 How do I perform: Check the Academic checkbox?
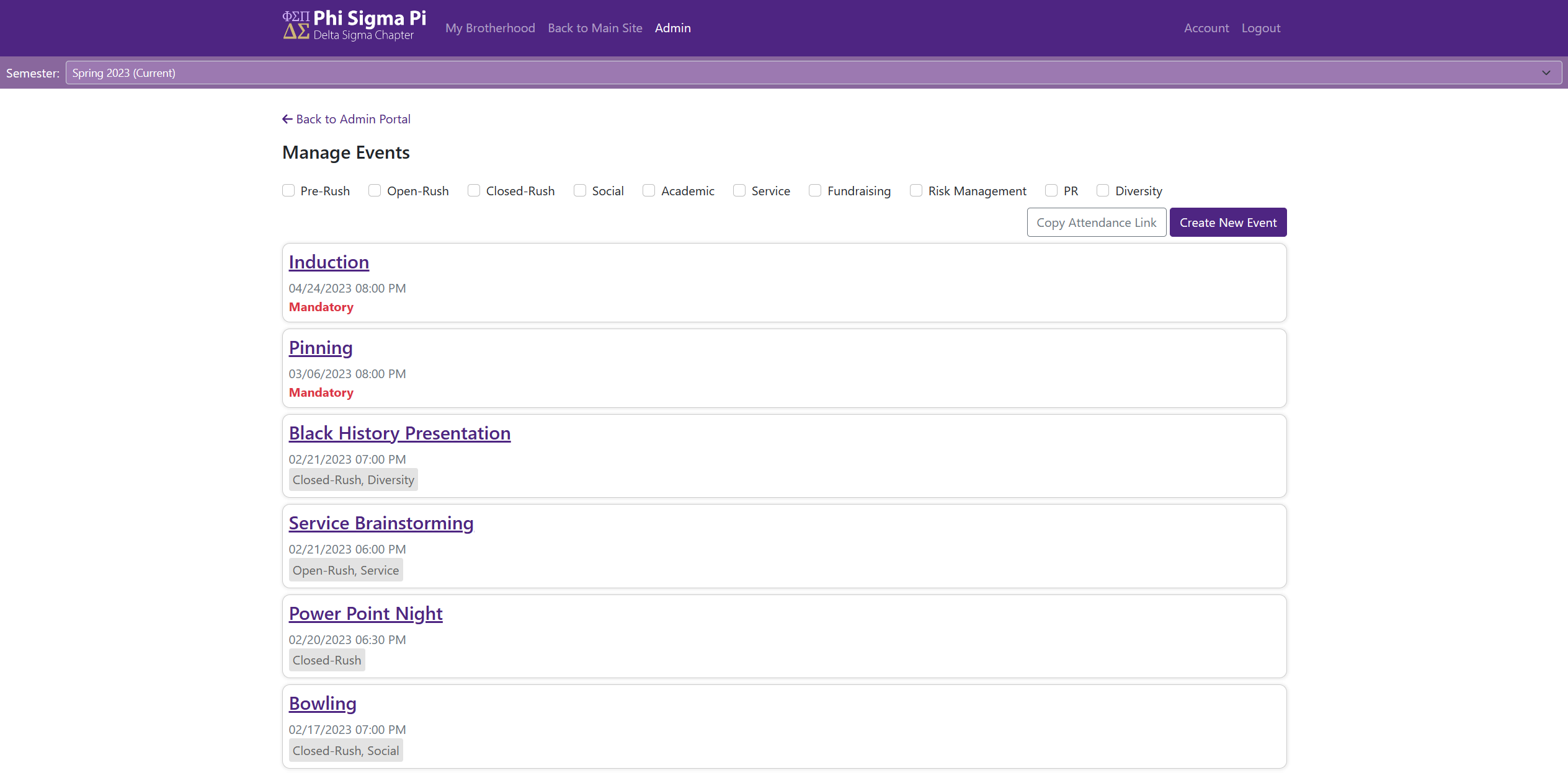[x=648, y=190]
